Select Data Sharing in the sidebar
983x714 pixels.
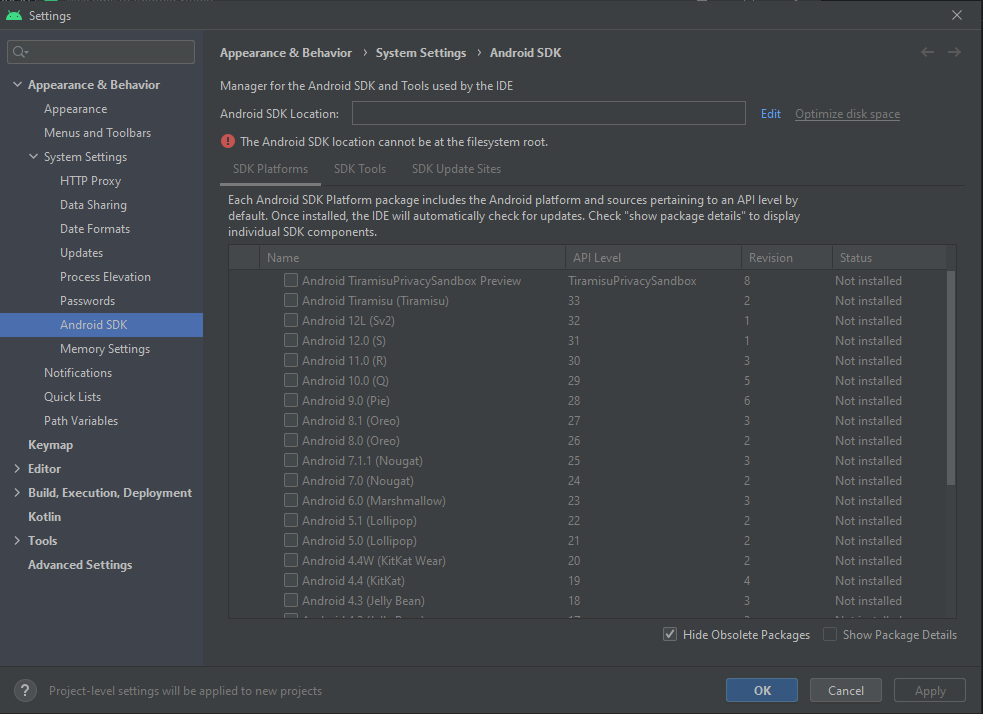(x=93, y=205)
